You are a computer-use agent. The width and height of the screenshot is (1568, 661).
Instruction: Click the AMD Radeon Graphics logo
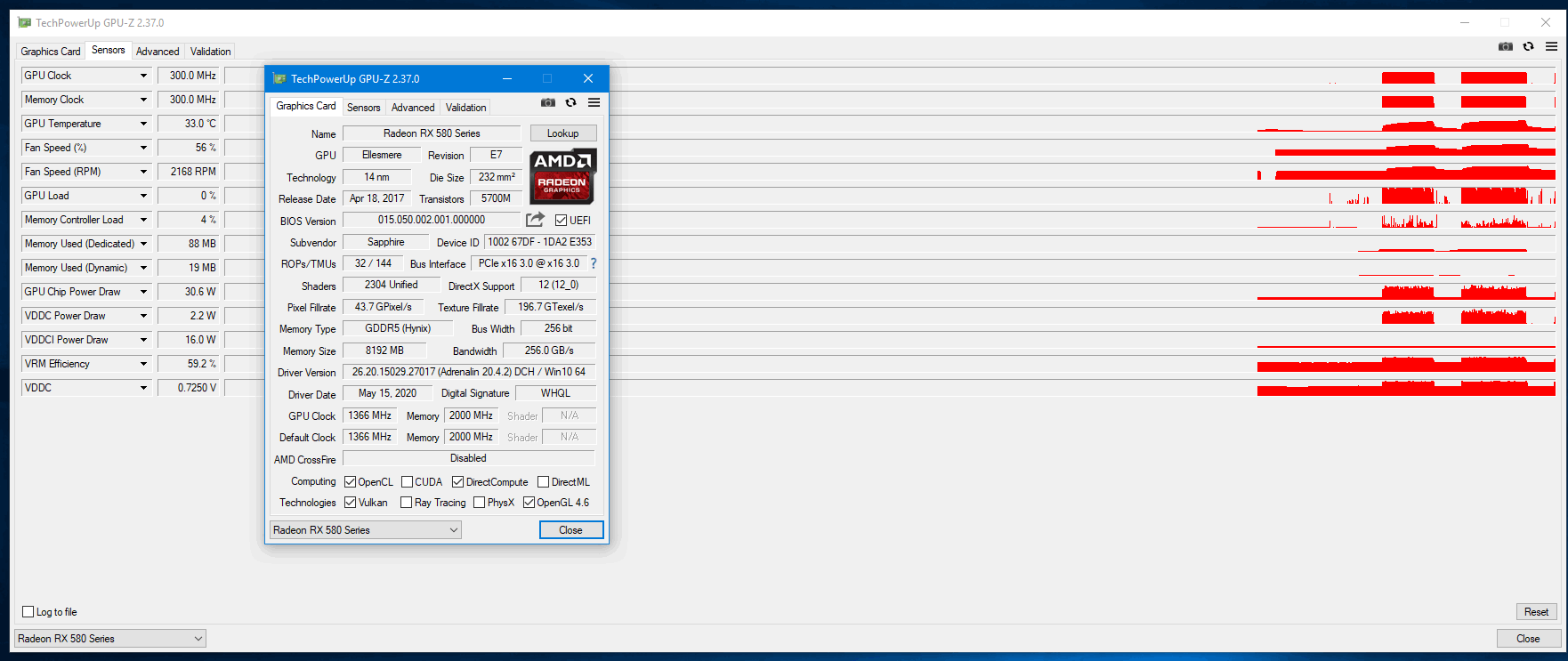point(562,176)
